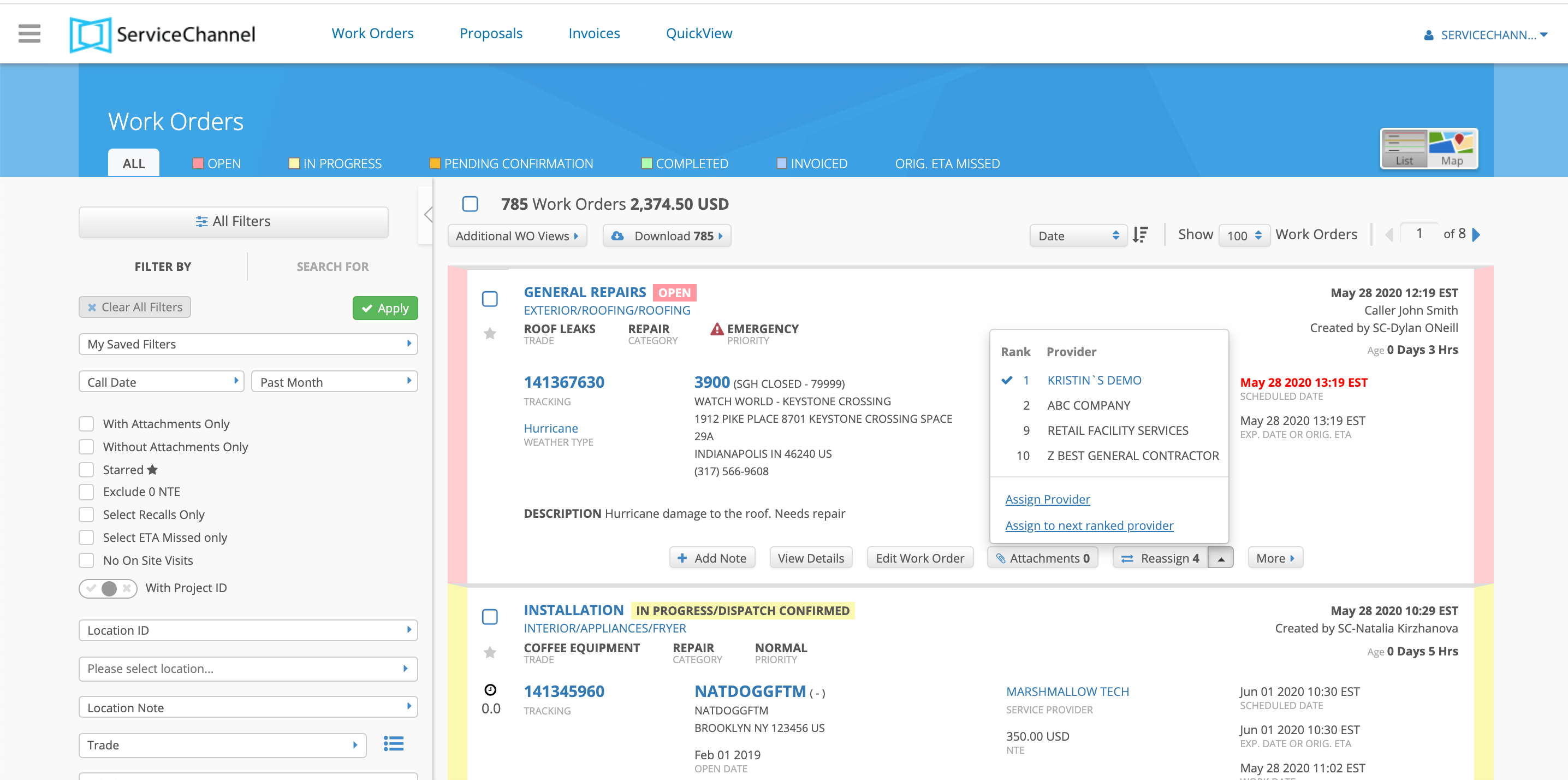Click the ServiceChannel logo
Viewport: 1568px width, 780px height.
tap(163, 34)
